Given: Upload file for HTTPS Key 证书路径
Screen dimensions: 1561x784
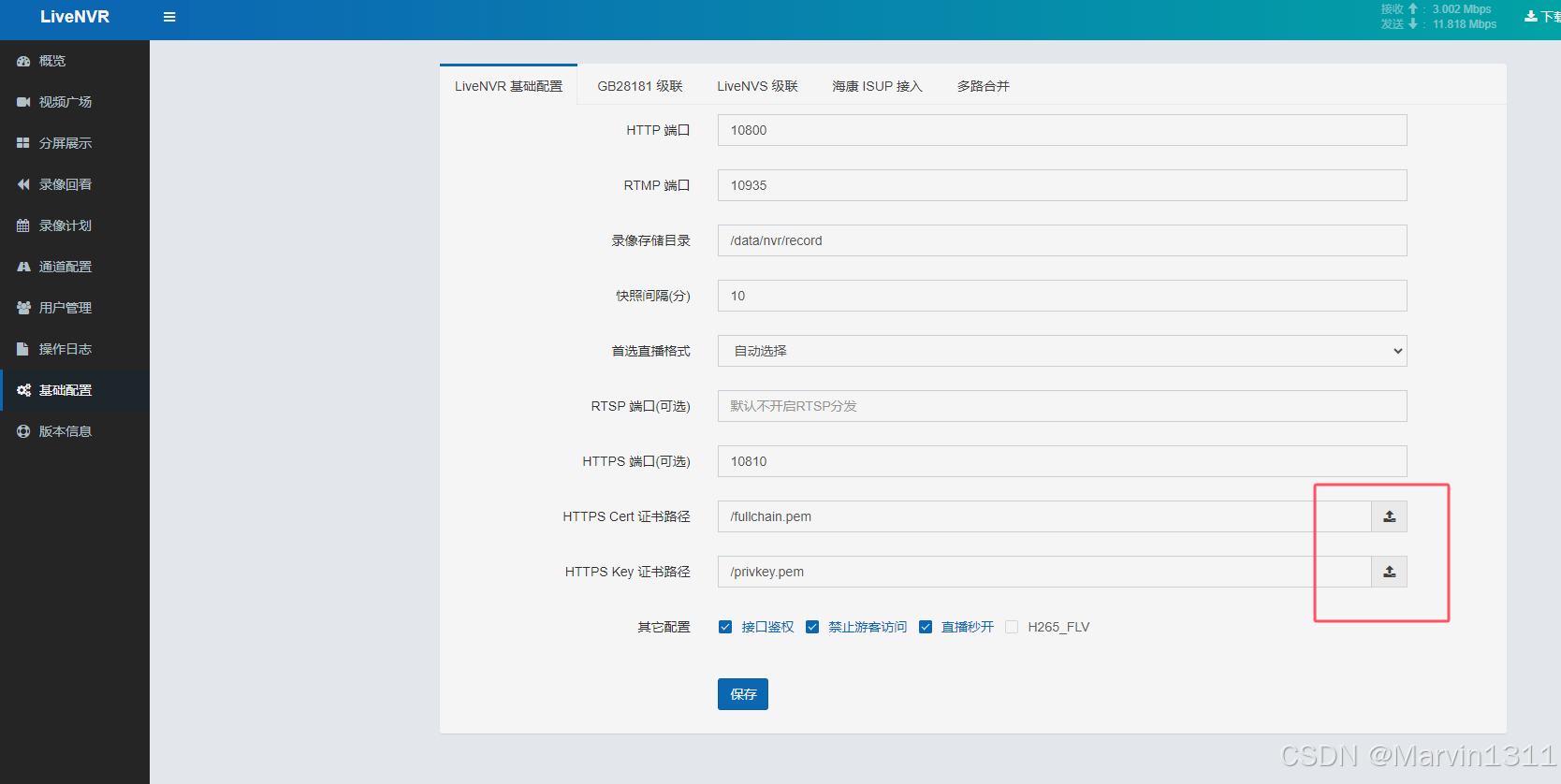Looking at the screenshot, I should pos(1390,572).
